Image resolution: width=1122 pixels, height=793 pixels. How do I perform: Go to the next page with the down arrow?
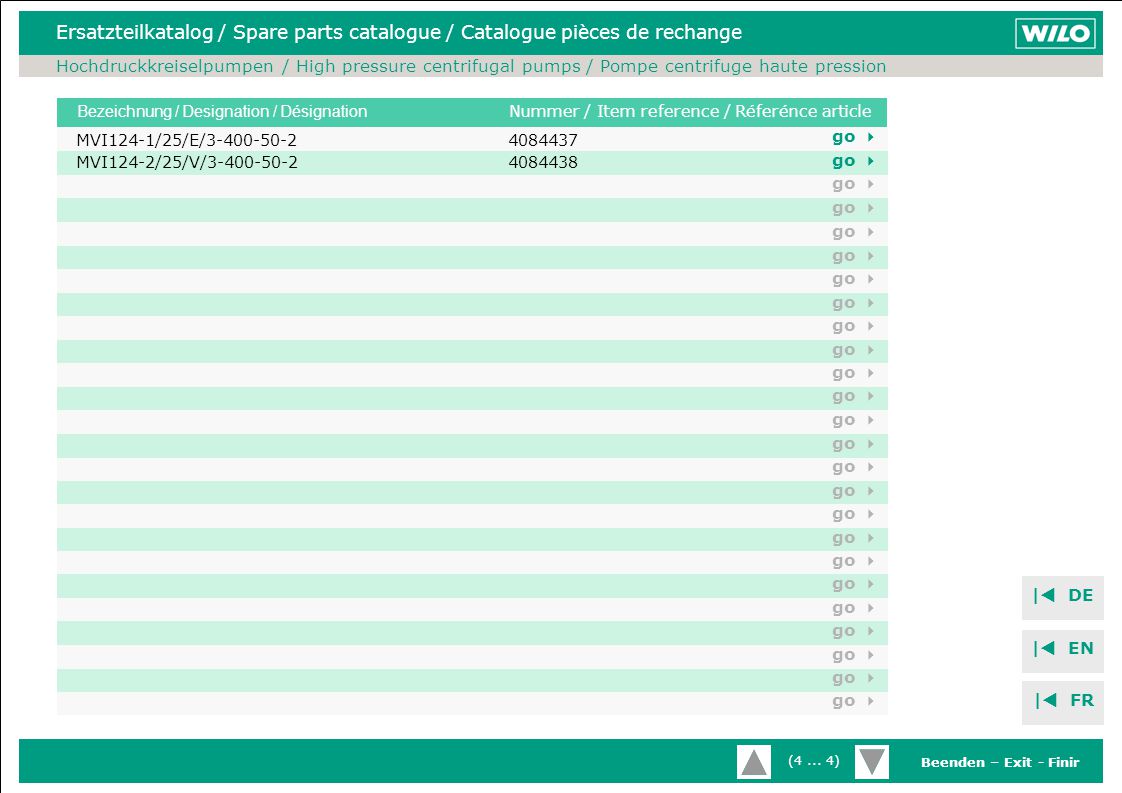pos(872,762)
